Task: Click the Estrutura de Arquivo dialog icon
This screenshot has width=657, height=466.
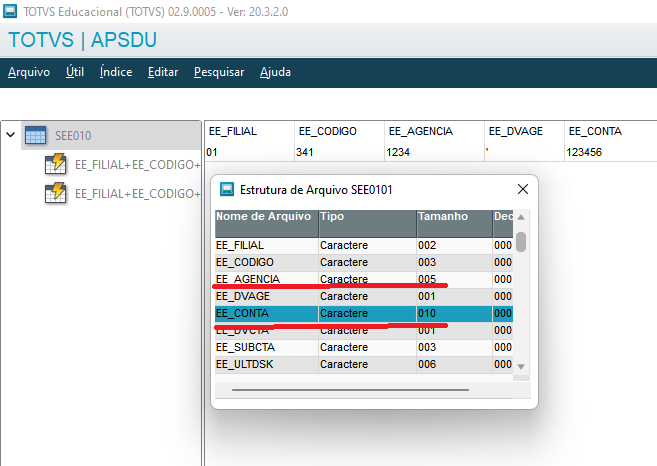Action: coord(227,189)
